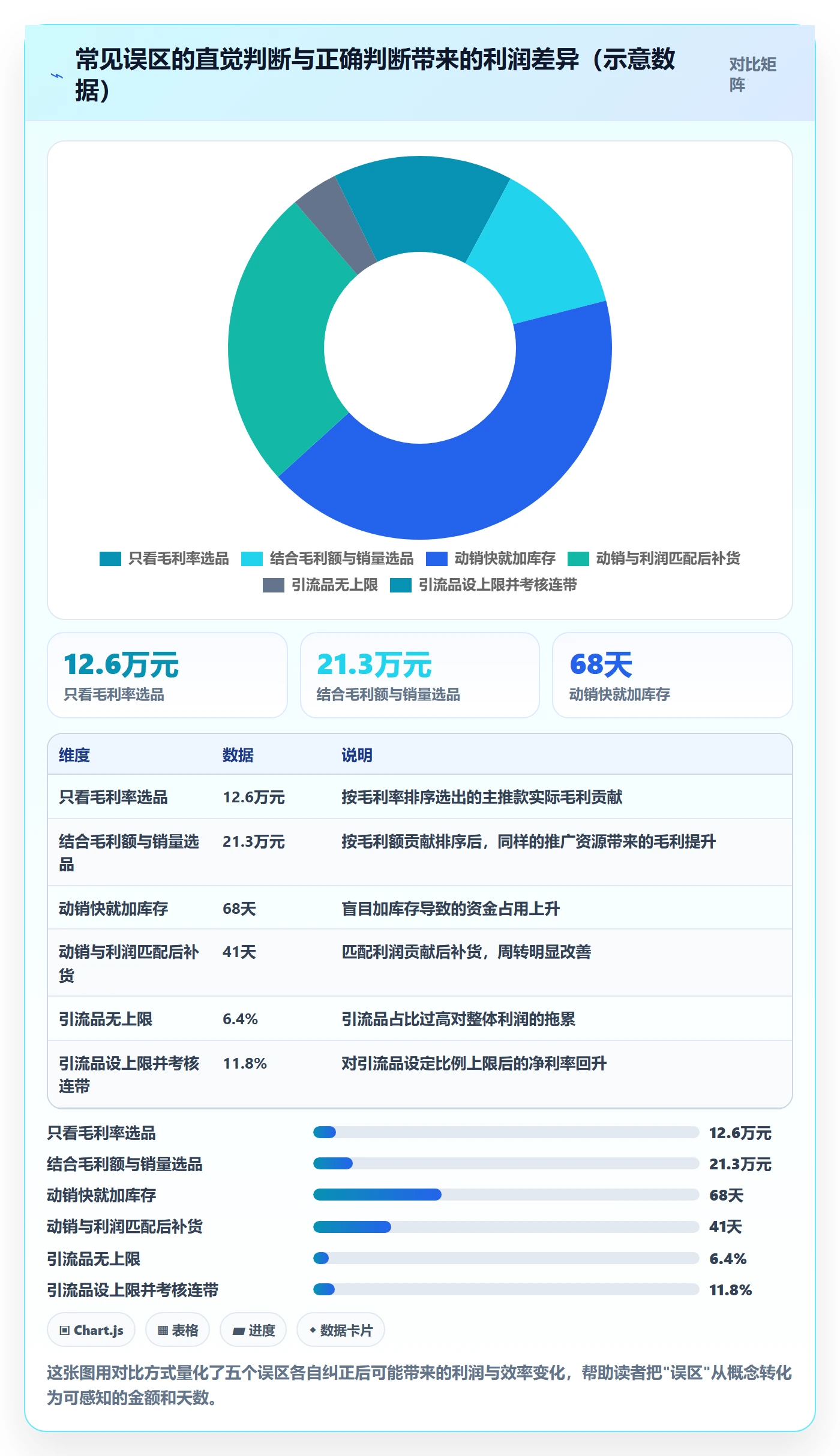The image size is (840, 1456).
Task: Open the 21.3万元 data card
Action: point(420,675)
